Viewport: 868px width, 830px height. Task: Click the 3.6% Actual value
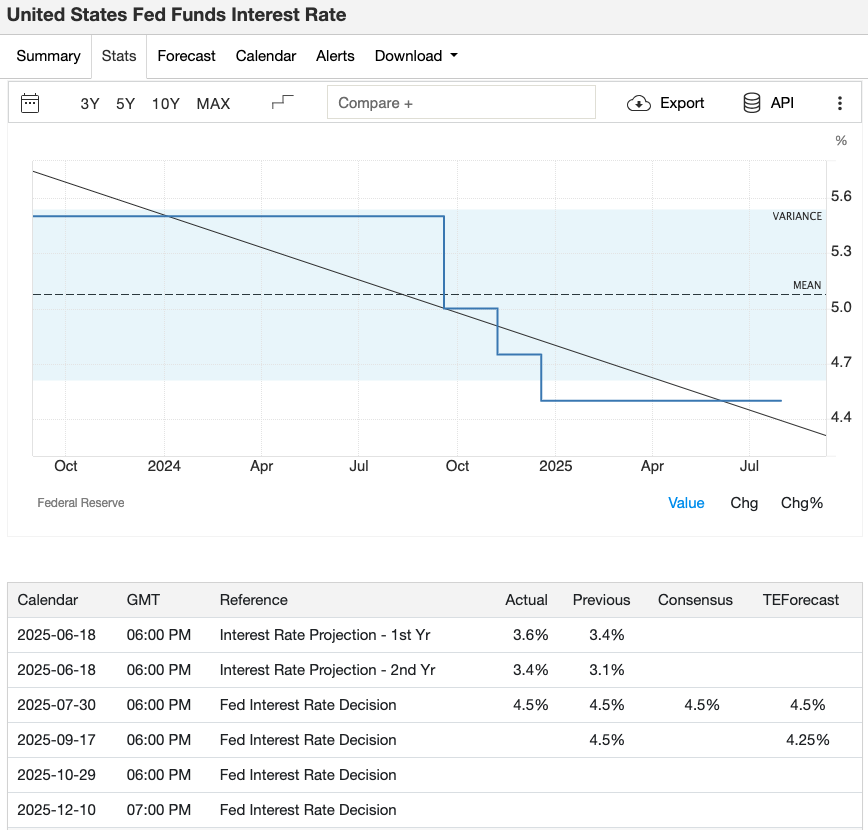point(530,635)
